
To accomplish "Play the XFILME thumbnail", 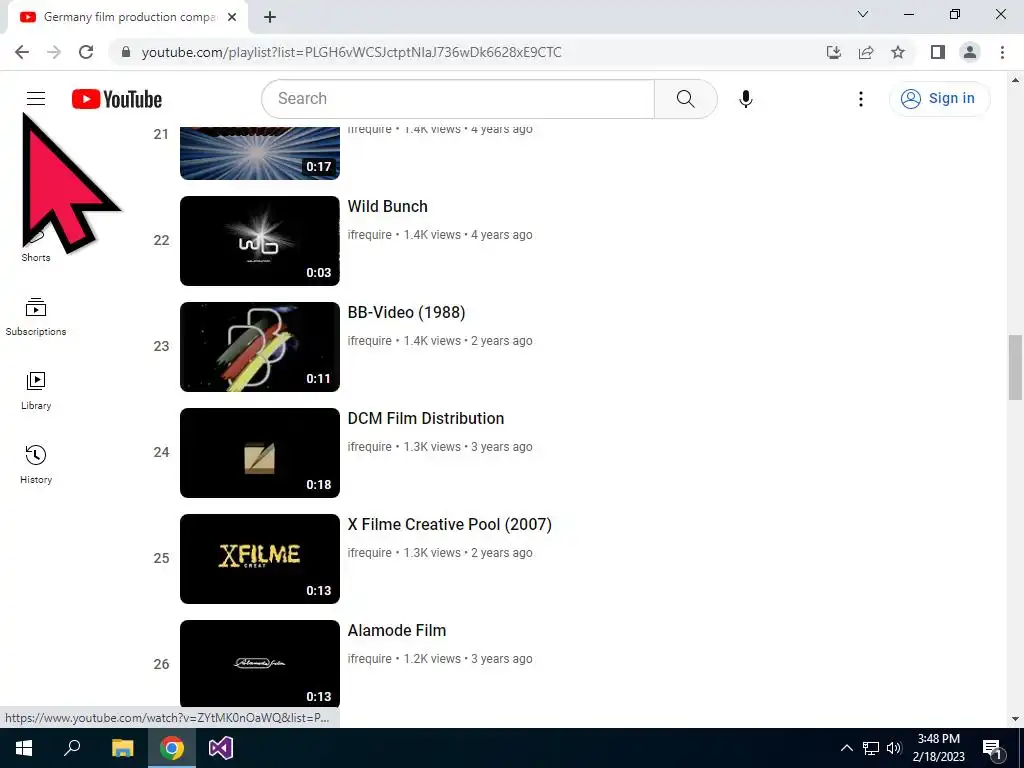I will click(260, 559).
